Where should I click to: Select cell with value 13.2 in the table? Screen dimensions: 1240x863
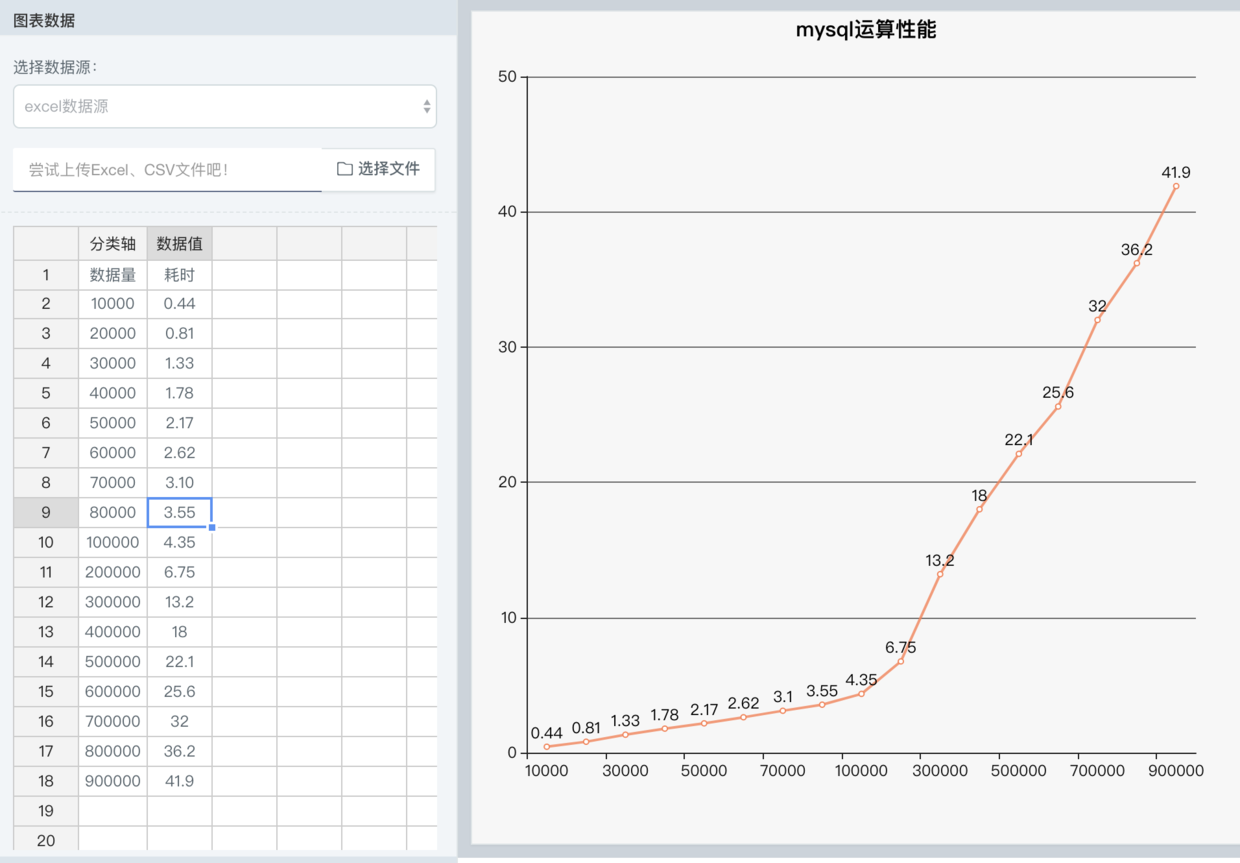(x=179, y=602)
